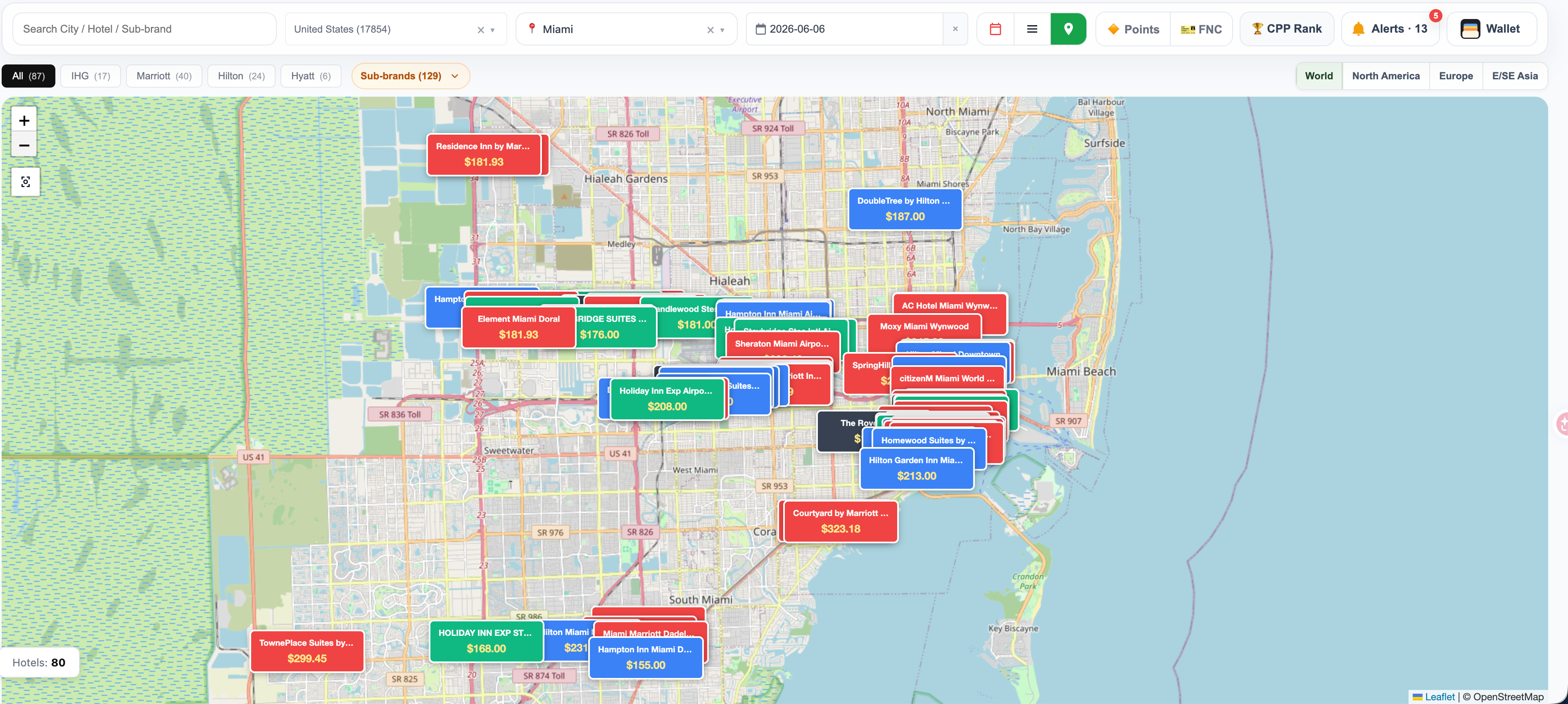
Task: Toggle the Points mode button
Action: click(1133, 29)
